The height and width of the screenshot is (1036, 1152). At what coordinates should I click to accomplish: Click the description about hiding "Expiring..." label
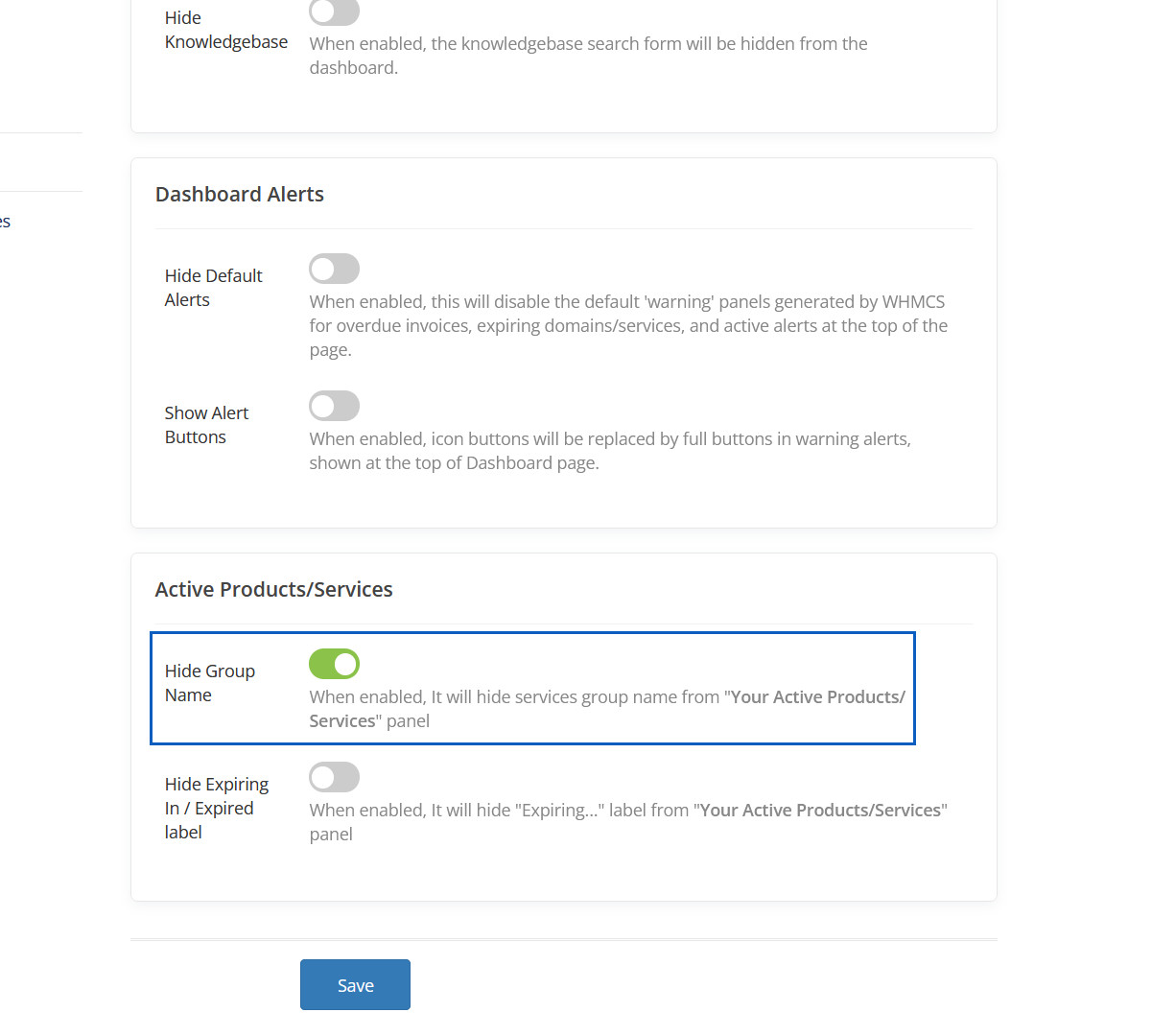tap(499, 811)
